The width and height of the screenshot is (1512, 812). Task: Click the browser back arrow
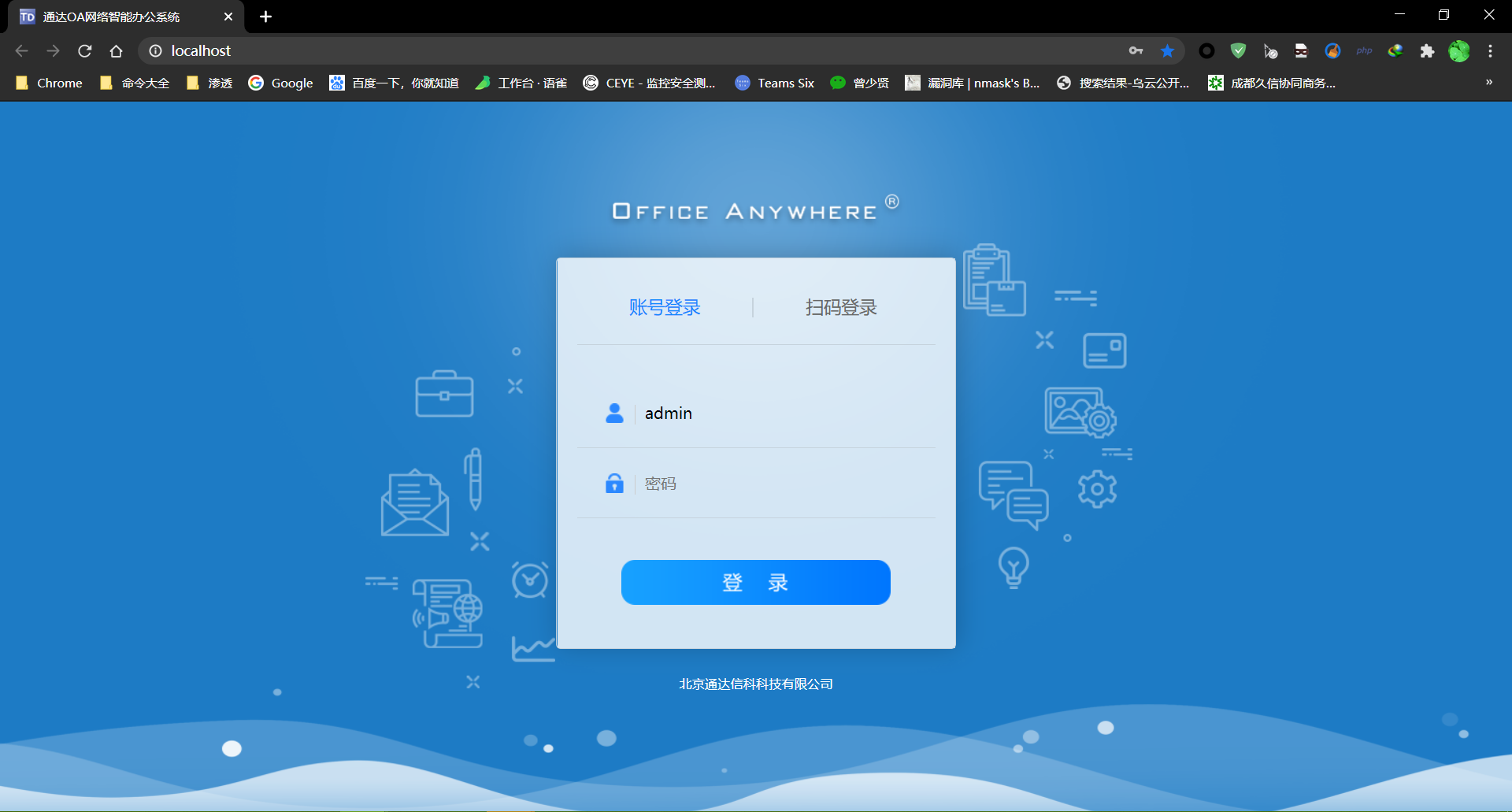tap(22, 51)
